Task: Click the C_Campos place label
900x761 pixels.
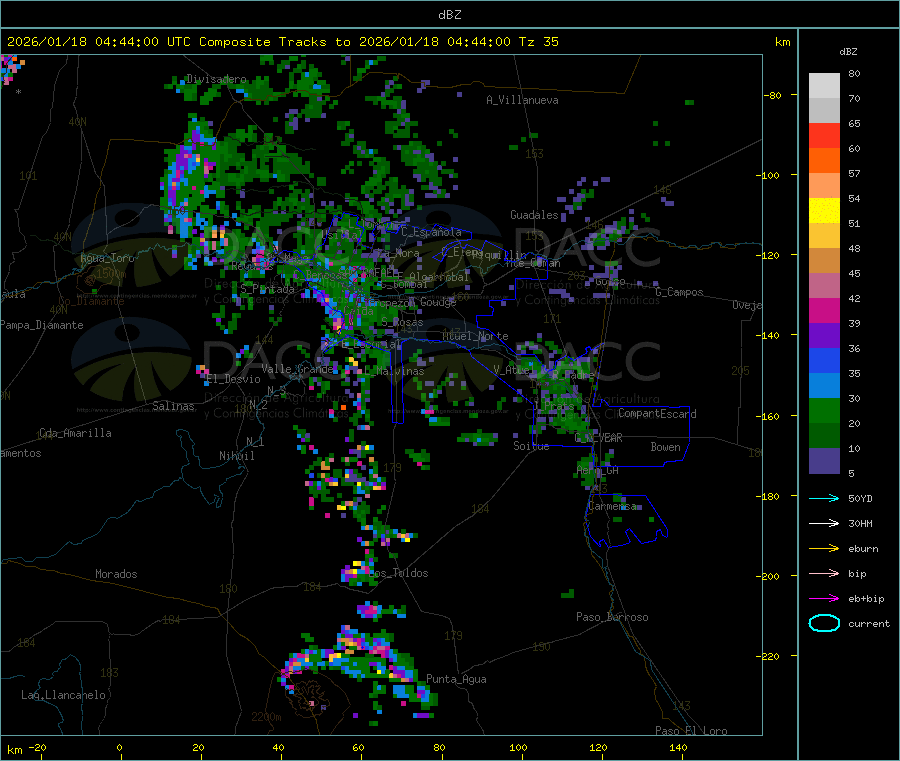Action: tap(680, 292)
